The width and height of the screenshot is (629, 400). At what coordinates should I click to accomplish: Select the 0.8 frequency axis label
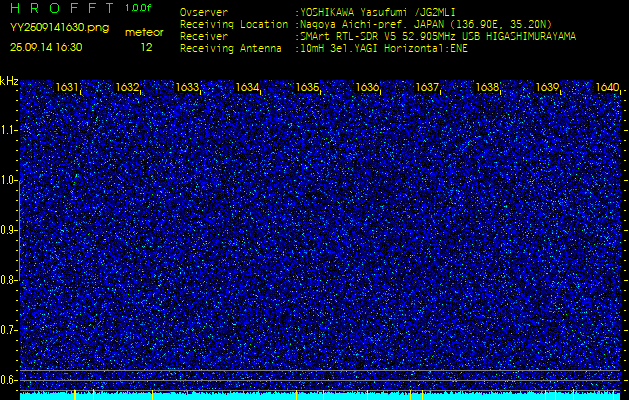[x=8, y=280]
